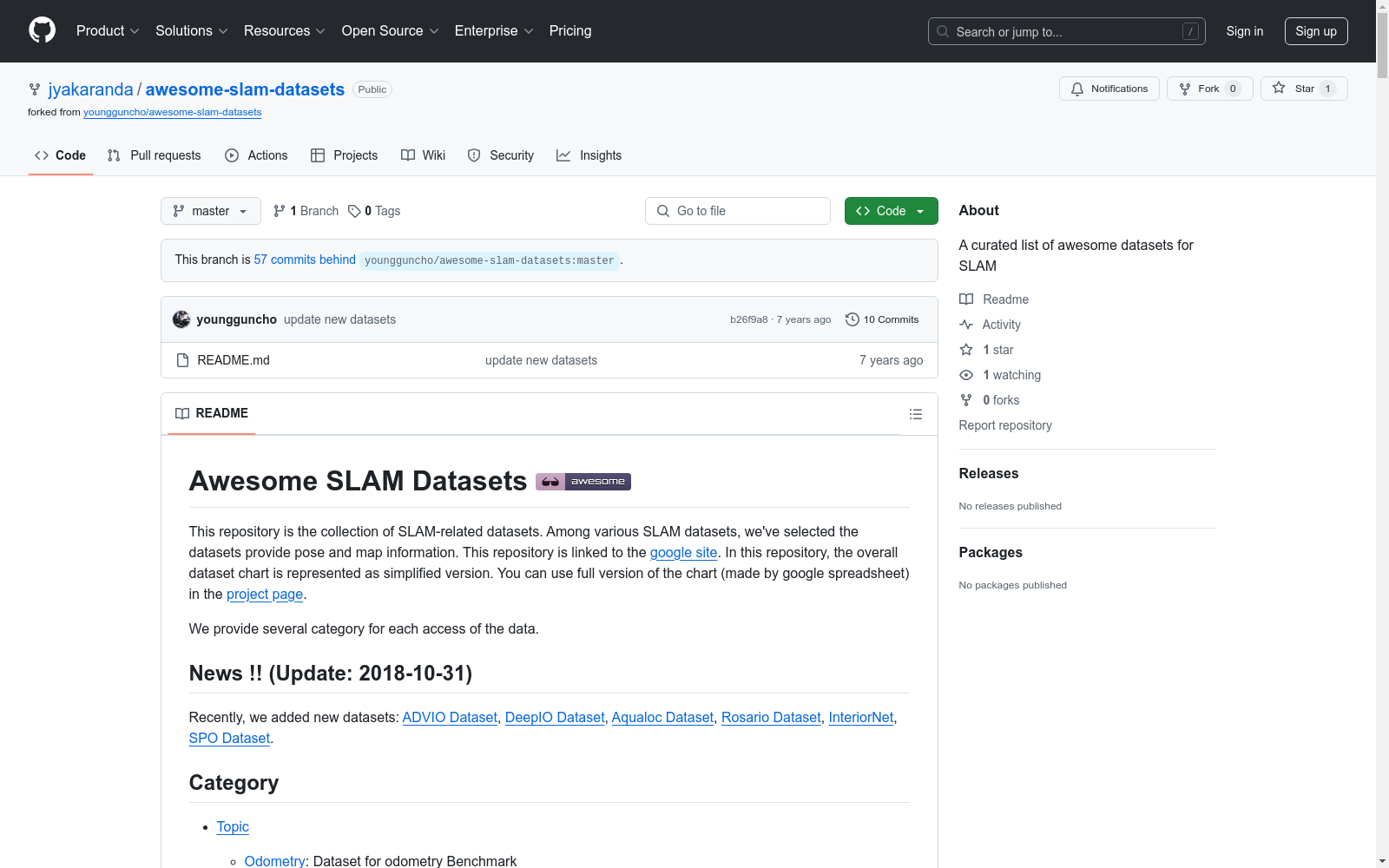The height and width of the screenshot is (868, 1389).
Task: Click the Sign in link
Action: coord(1245,31)
